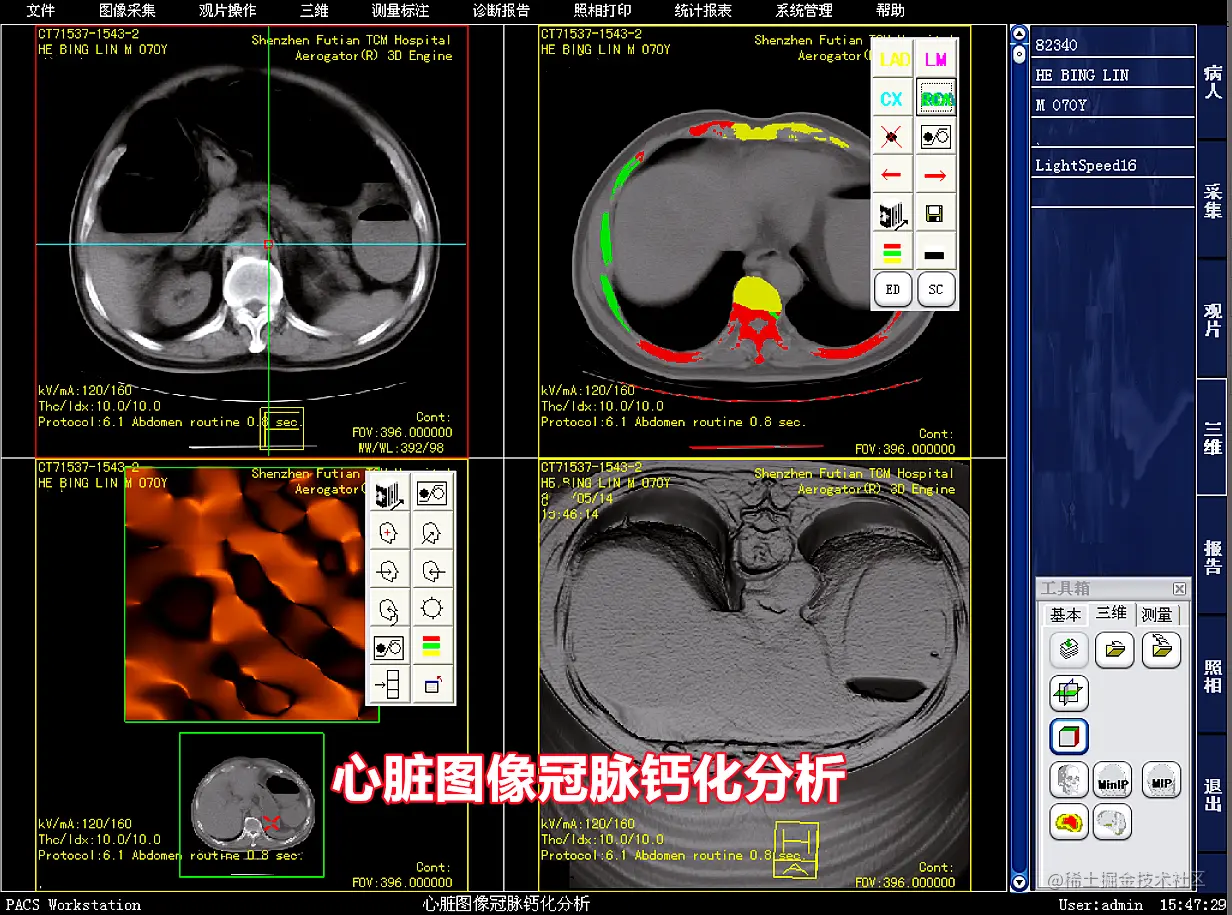Click the red X delete ROI icon
Image resolution: width=1232 pixels, height=915 pixels.
(893, 136)
